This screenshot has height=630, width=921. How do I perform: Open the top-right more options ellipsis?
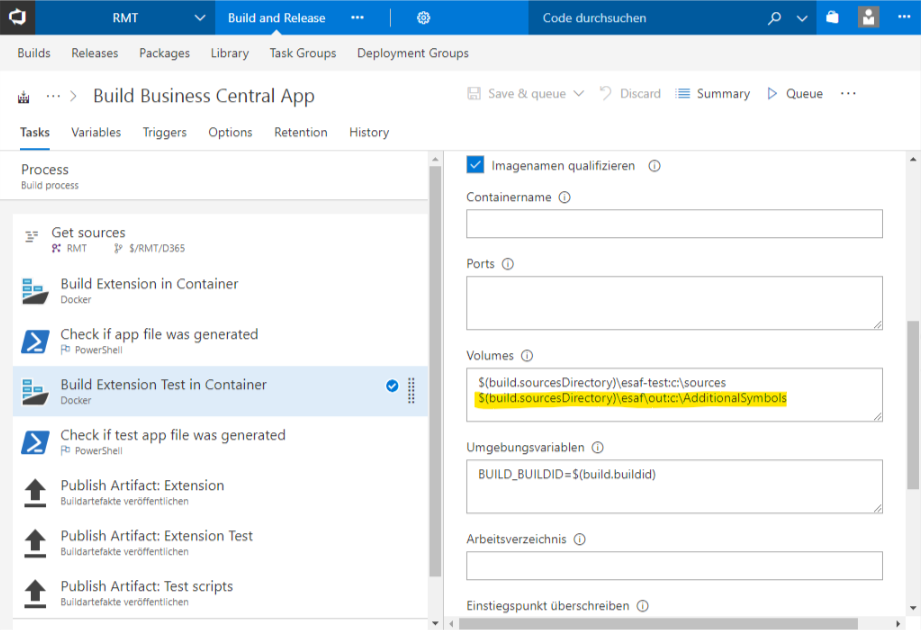pos(905,17)
